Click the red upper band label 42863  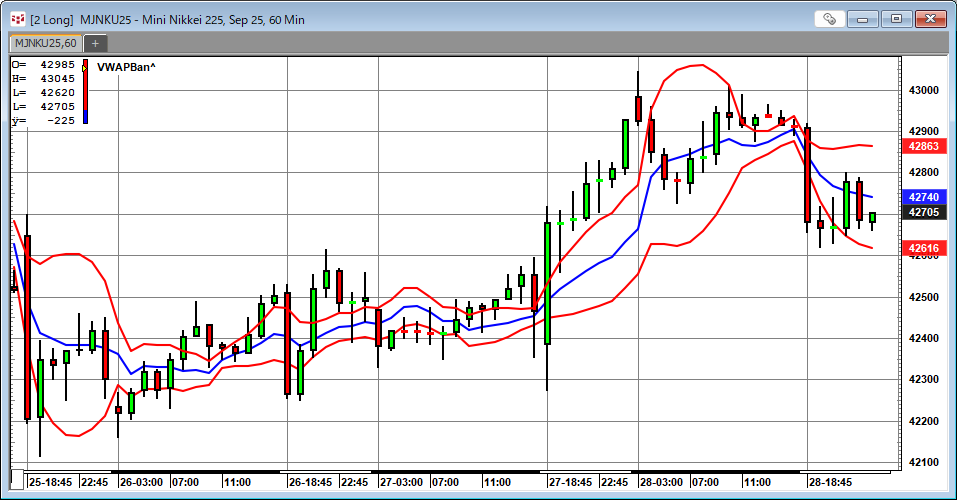coord(923,146)
